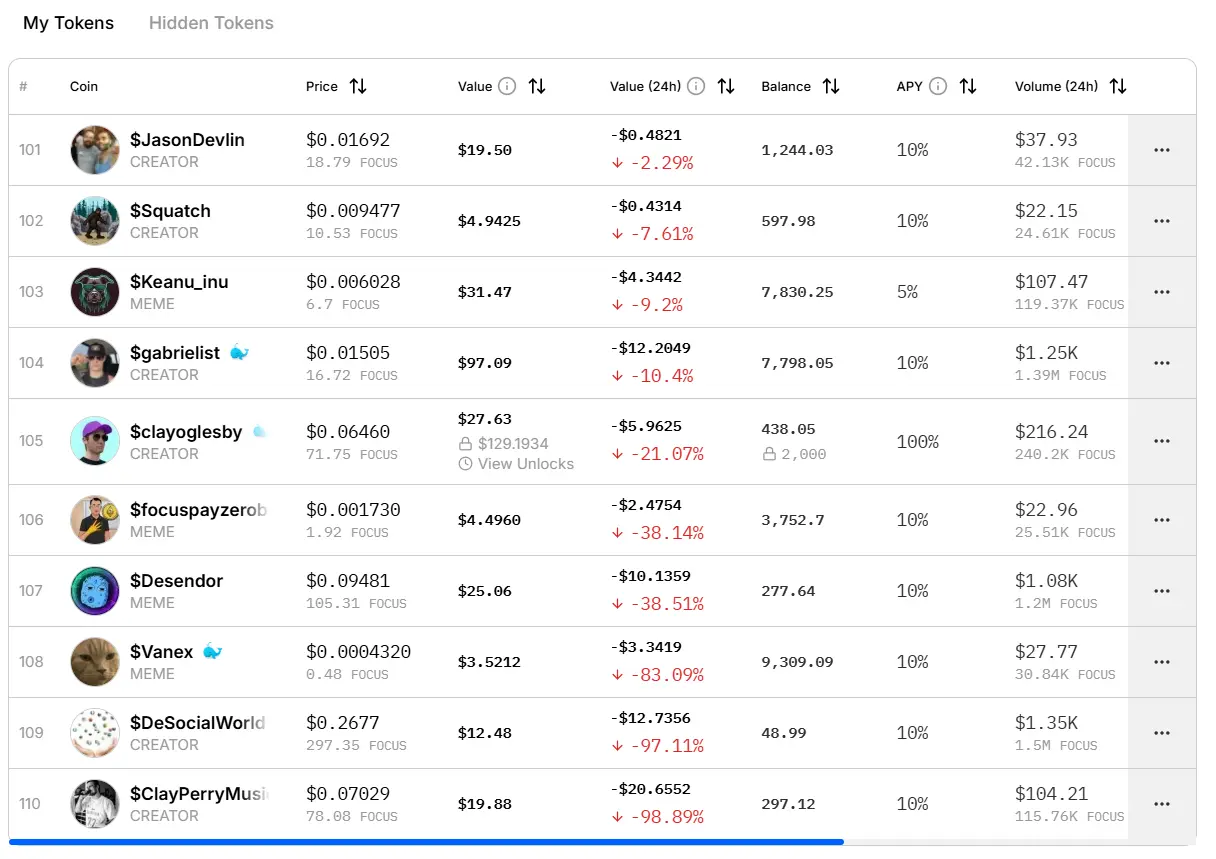Open the $Squatch coin link

tap(170, 211)
